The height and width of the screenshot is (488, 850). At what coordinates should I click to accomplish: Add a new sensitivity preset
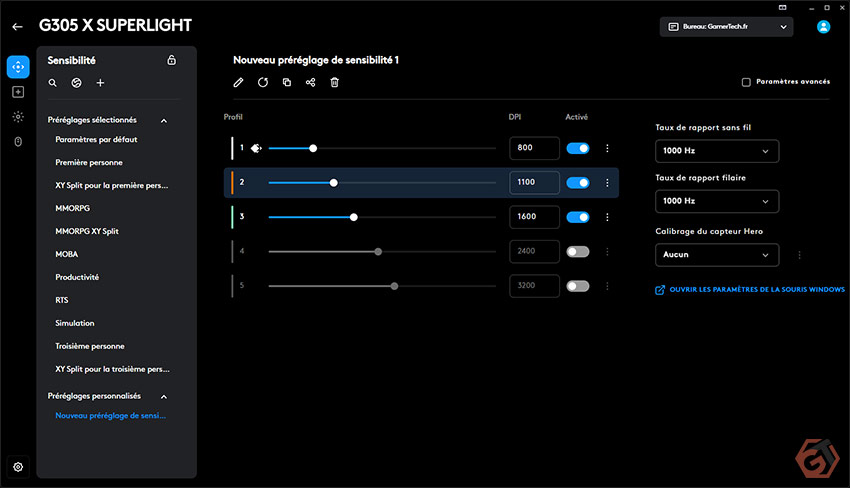point(100,83)
